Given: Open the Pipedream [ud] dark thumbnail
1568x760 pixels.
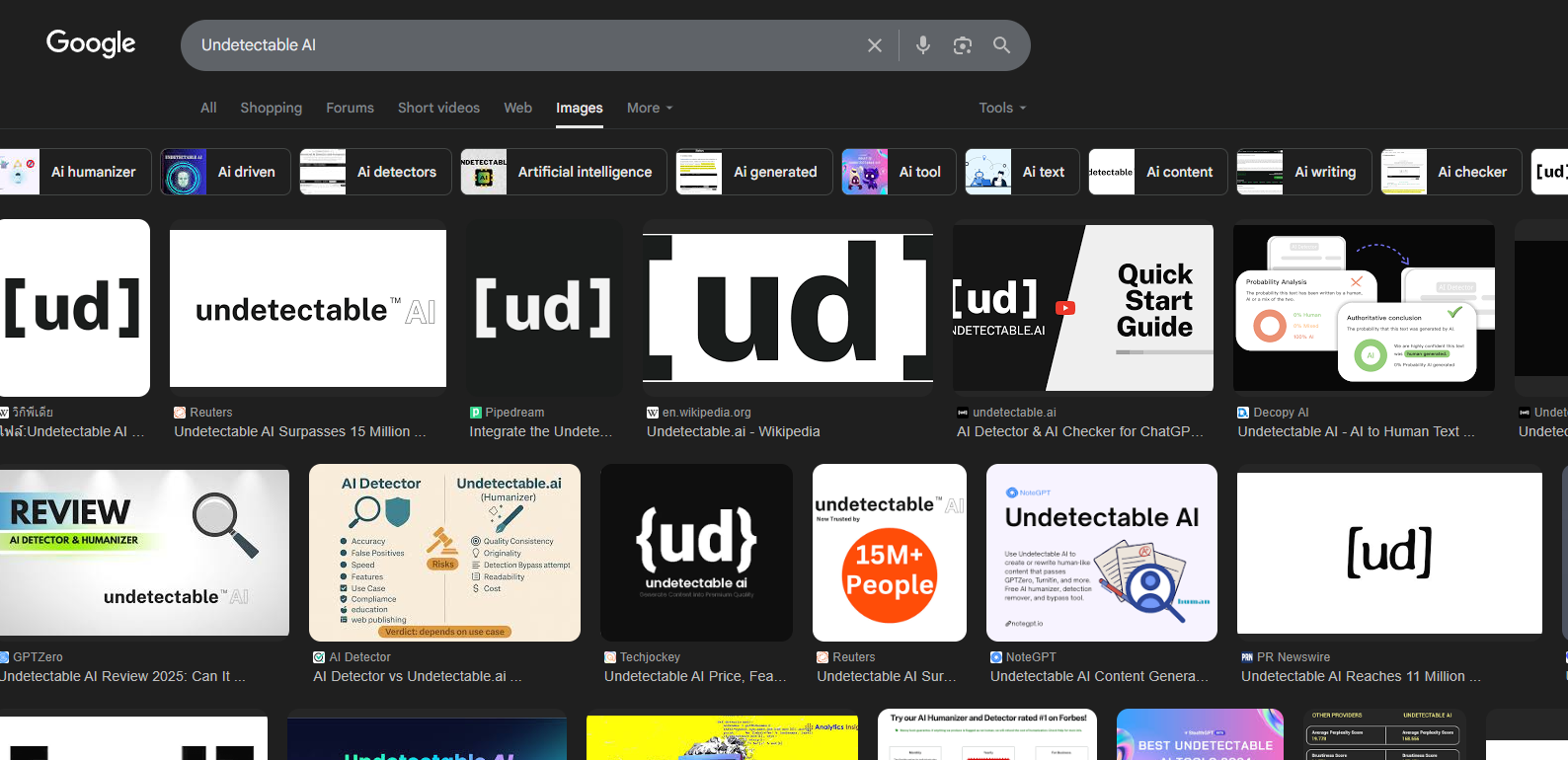Looking at the screenshot, I should point(544,308).
